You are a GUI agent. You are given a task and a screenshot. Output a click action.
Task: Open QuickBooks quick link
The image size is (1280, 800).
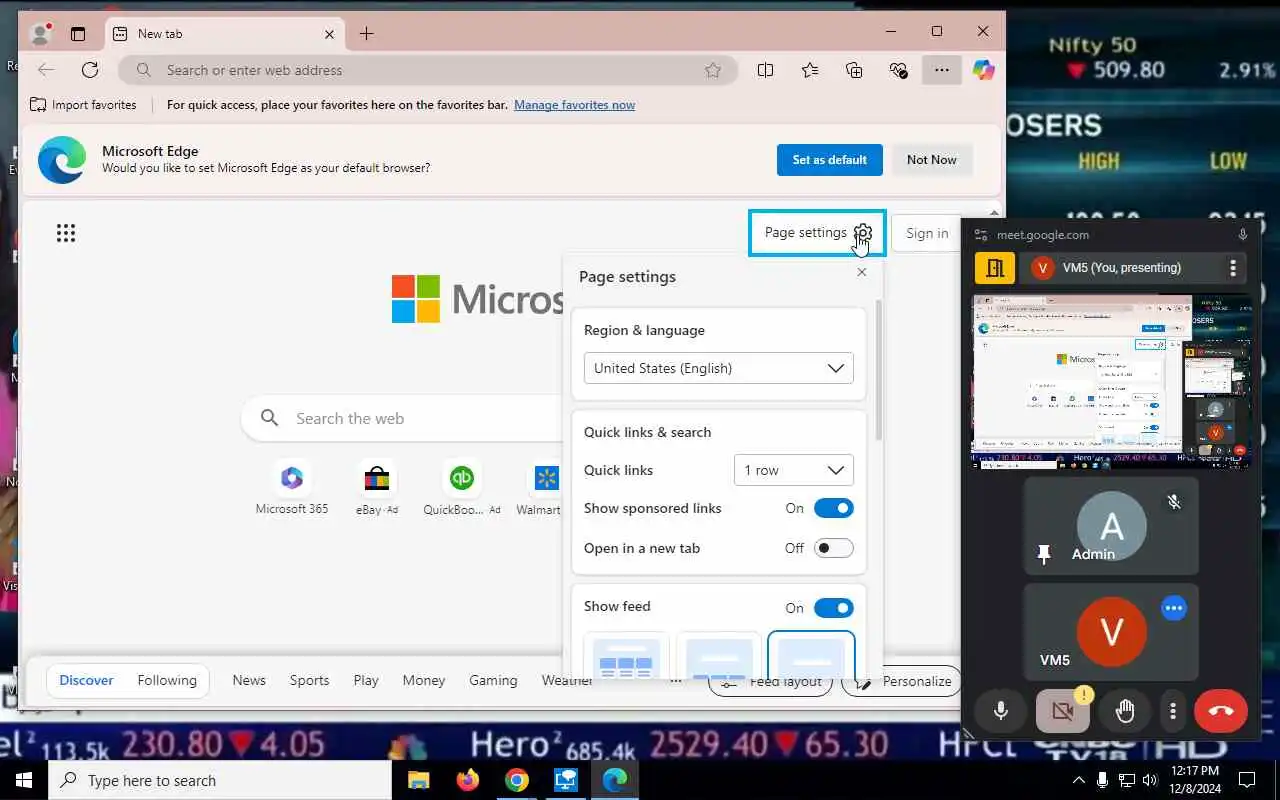click(x=461, y=489)
